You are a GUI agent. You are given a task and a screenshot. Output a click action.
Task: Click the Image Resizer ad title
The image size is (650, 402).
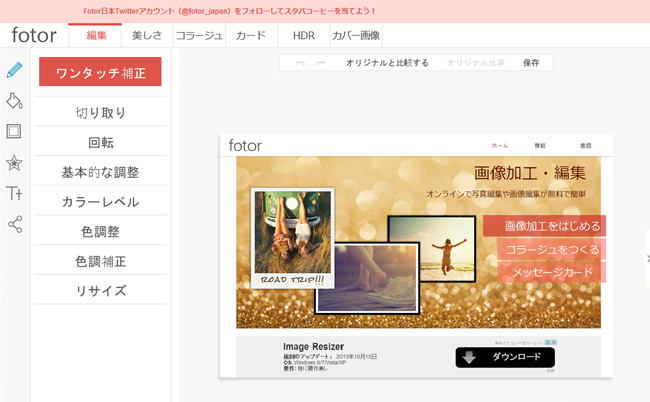pyautogui.click(x=313, y=346)
